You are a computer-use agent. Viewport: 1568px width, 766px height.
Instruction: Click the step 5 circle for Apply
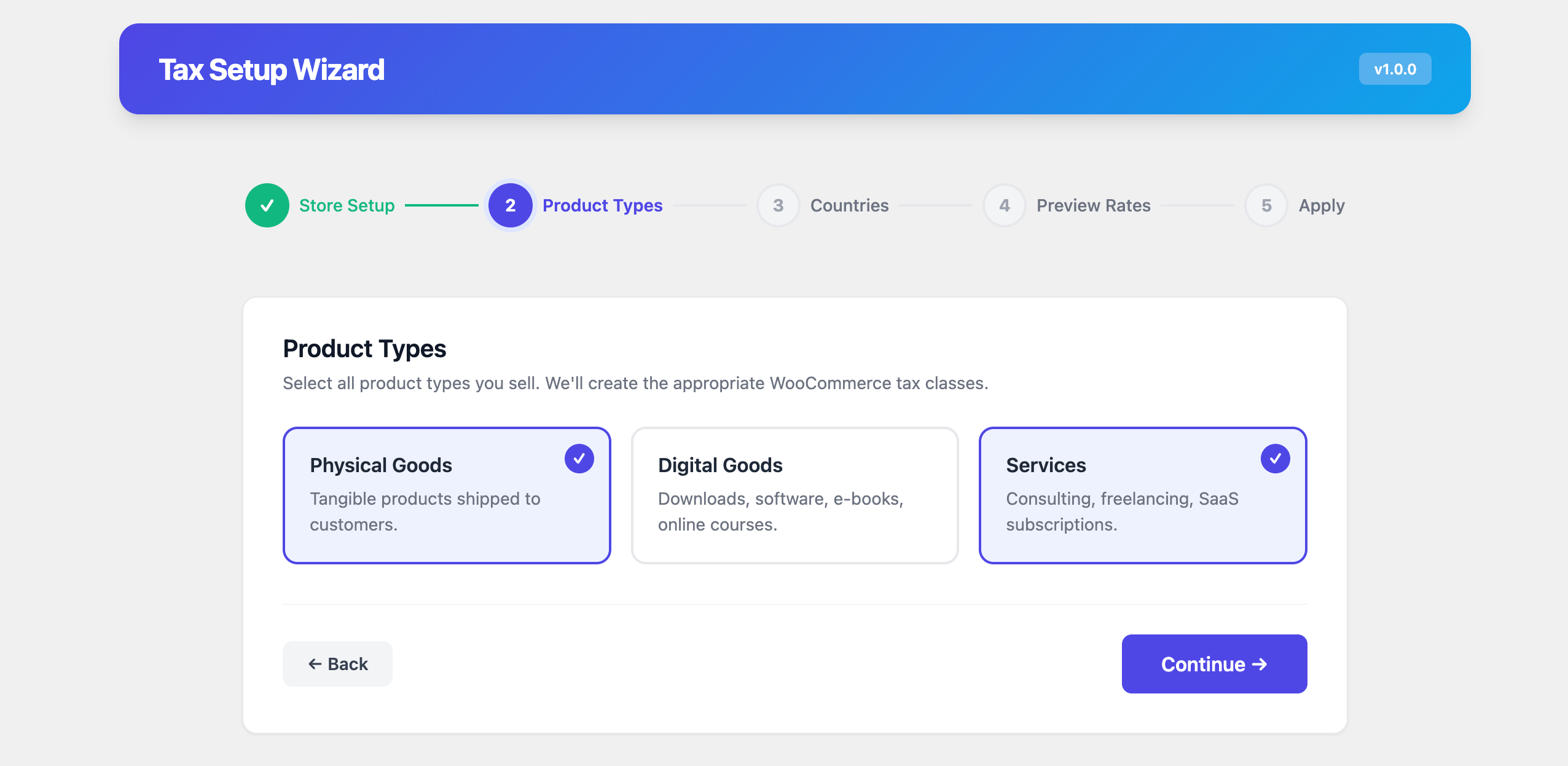[1266, 205]
